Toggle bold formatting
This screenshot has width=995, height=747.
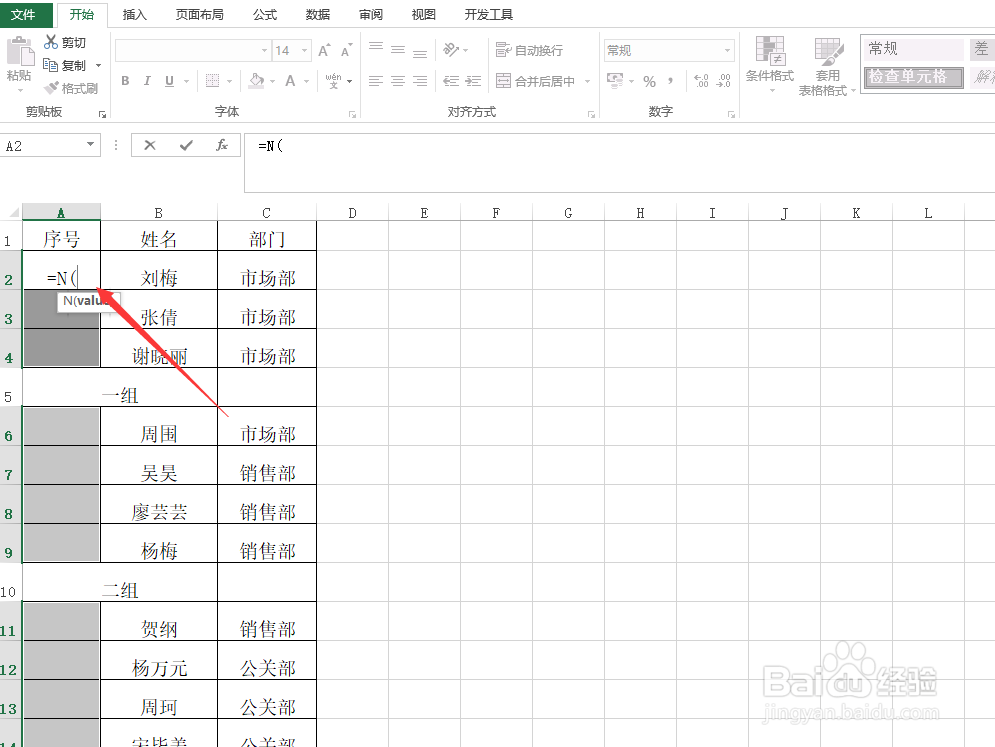[124, 80]
